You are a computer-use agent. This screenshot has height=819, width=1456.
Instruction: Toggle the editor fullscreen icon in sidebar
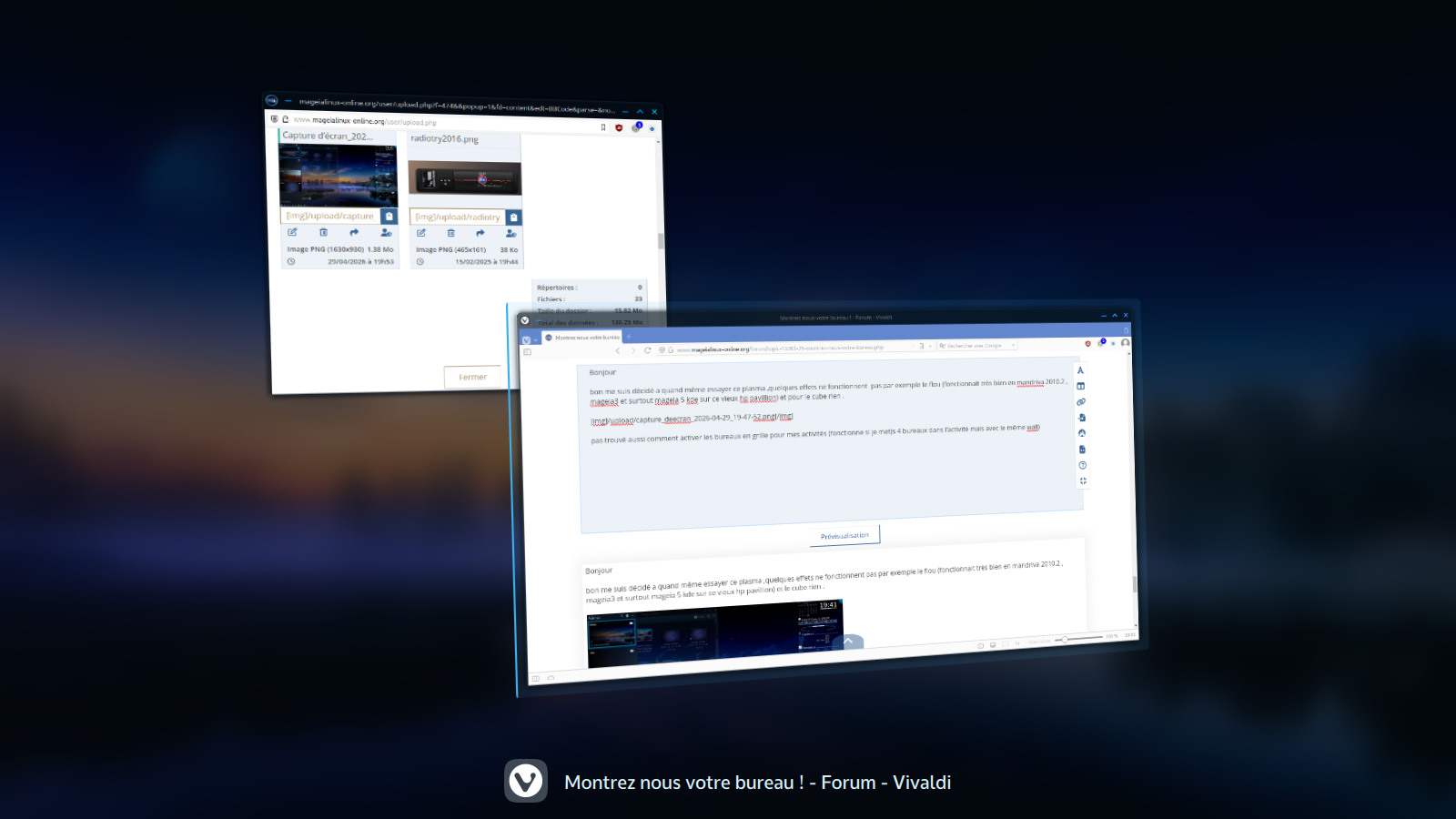click(1083, 480)
